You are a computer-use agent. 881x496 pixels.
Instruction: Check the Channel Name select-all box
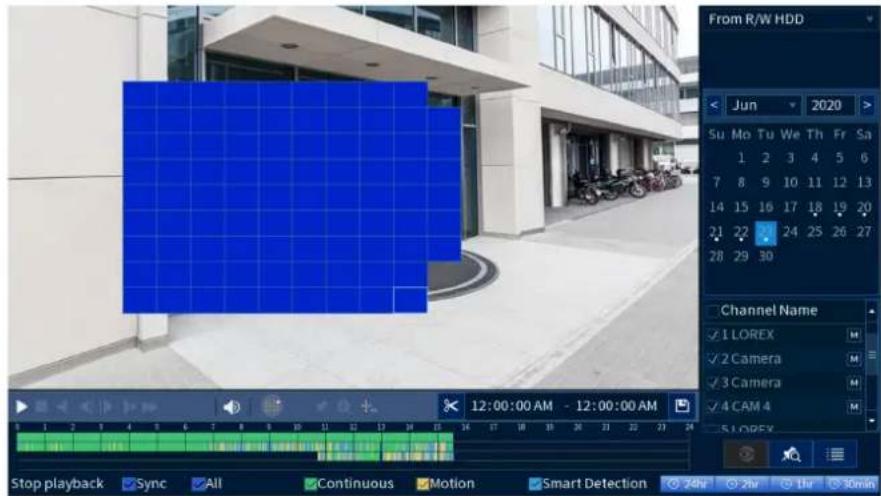[713, 311]
